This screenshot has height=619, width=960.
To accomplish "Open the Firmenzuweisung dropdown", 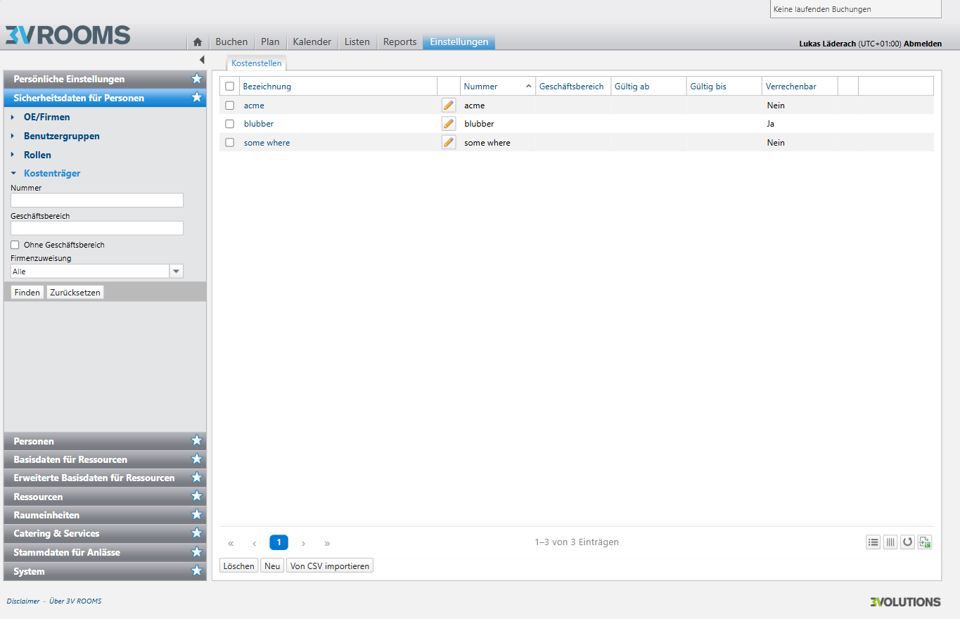I will tap(176, 271).
